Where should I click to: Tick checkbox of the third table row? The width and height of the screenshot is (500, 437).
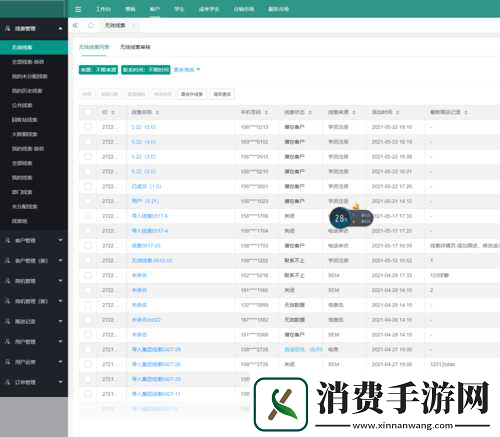point(88,156)
